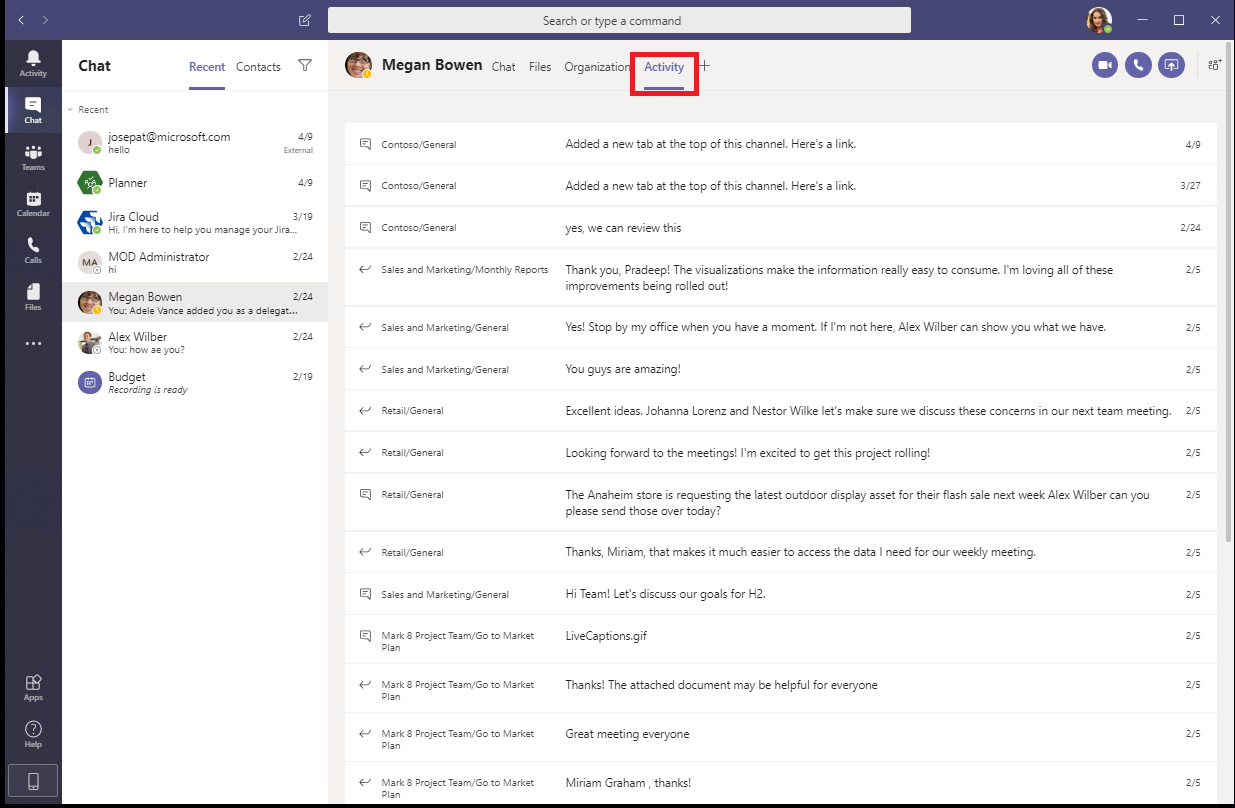Screen dimensions: 1235x808
Task: Go back using the back arrow
Action: click(x=21, y=20)
